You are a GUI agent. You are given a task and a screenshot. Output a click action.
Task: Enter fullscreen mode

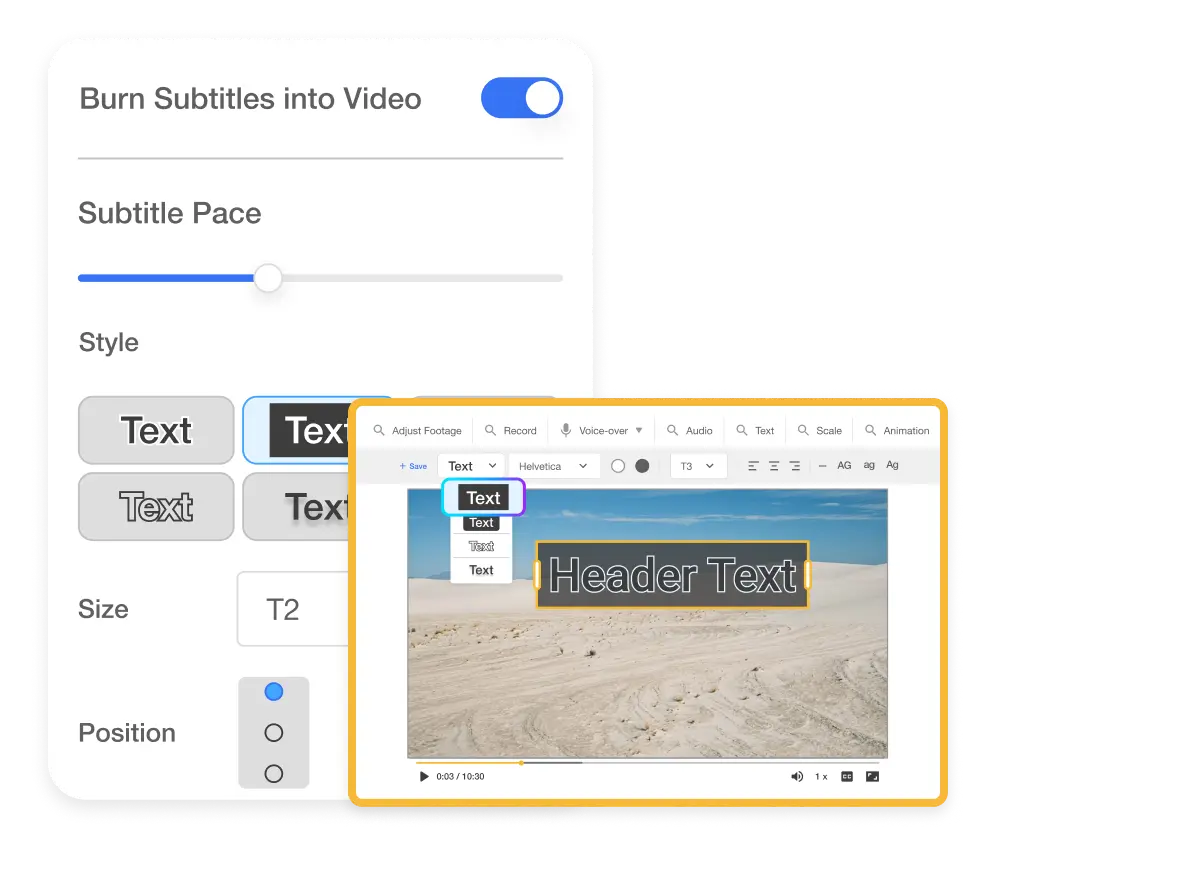(872, 776)
